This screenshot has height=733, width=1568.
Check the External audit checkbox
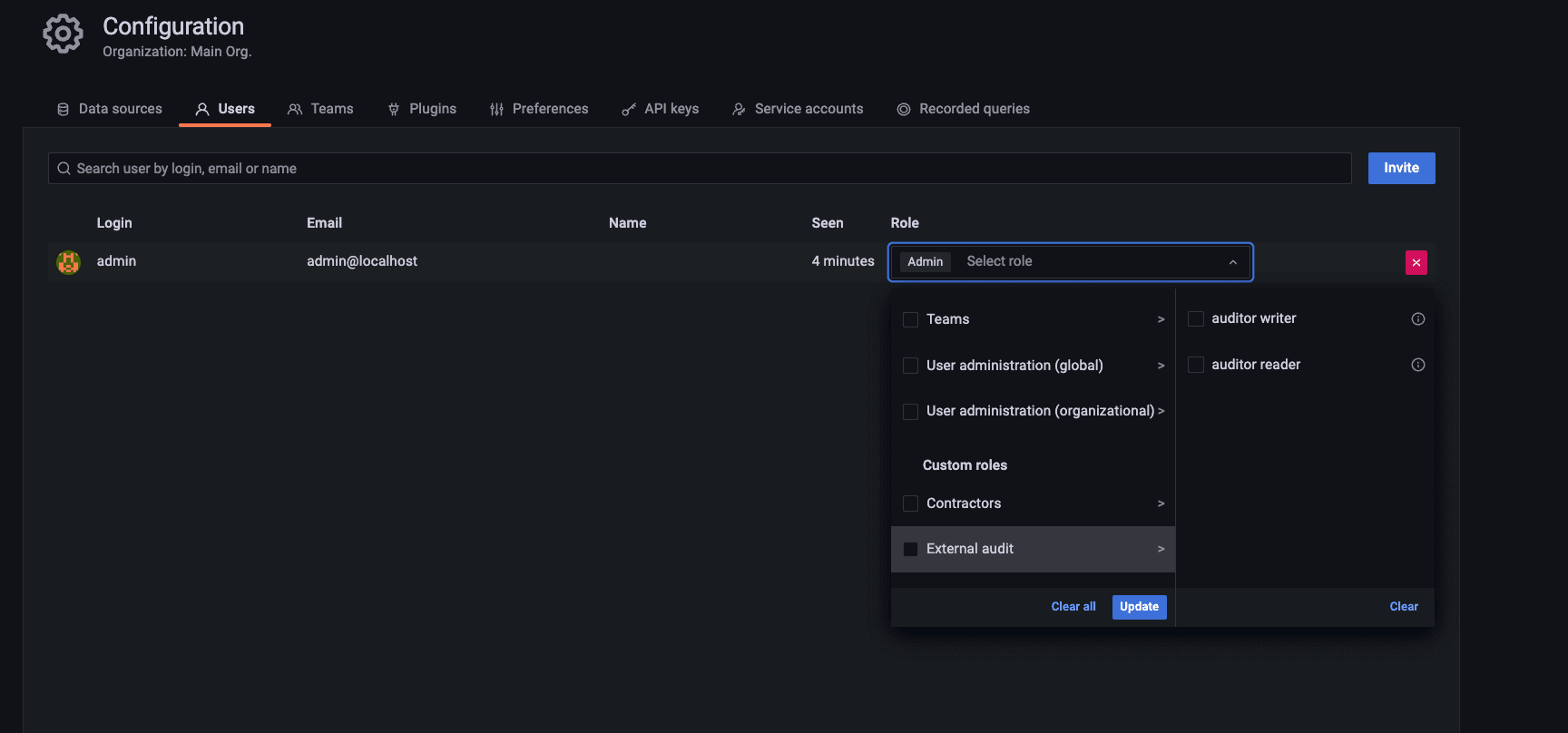coord(911,549)
